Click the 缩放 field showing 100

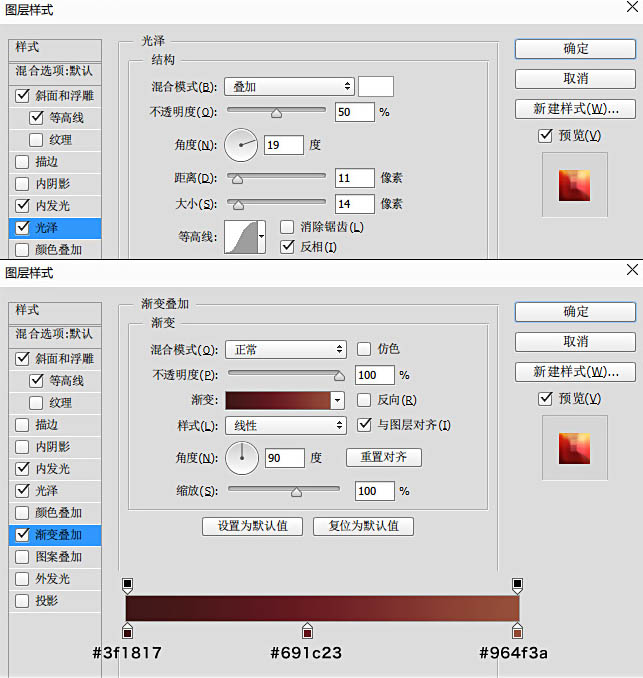[x=374, y=491]
